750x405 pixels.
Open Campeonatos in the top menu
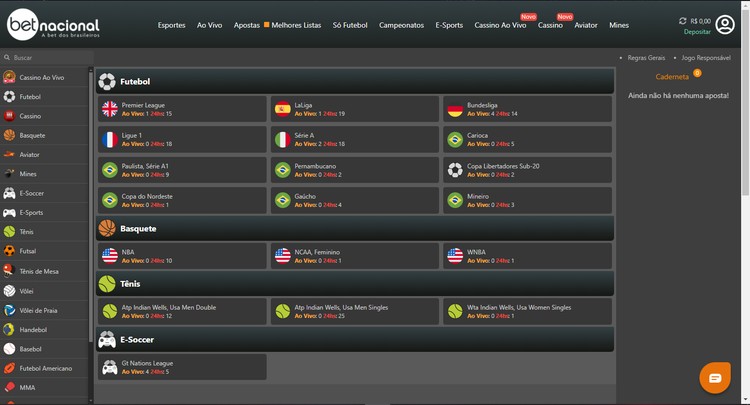[401, 25]
